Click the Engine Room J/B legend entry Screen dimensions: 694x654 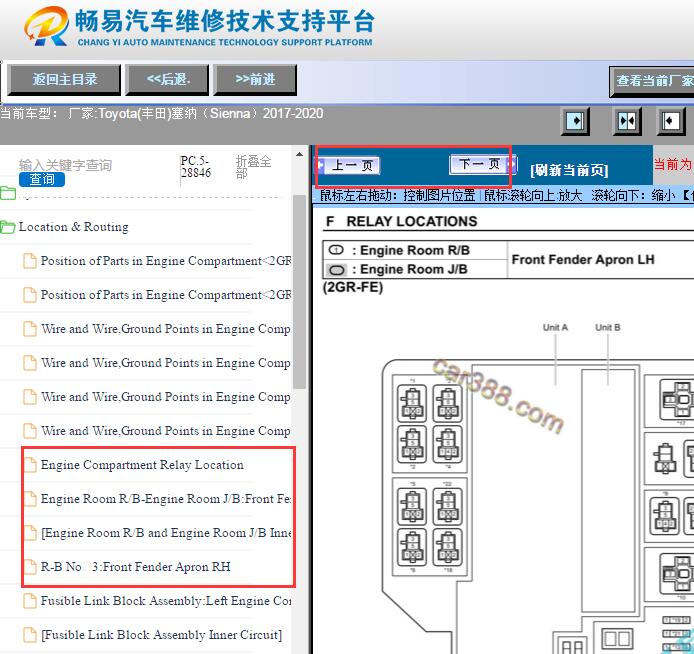[397, 269]
